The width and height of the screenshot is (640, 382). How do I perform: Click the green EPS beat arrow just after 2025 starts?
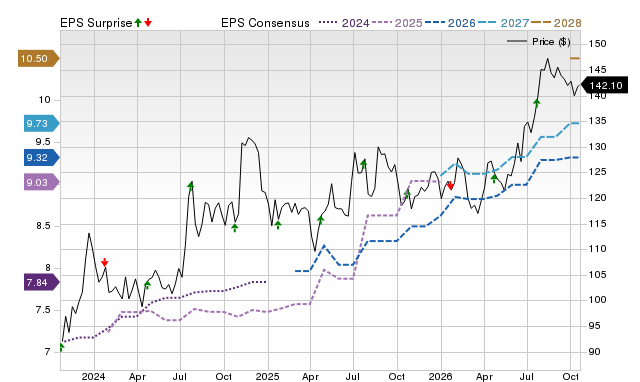(x=278, y=224)
